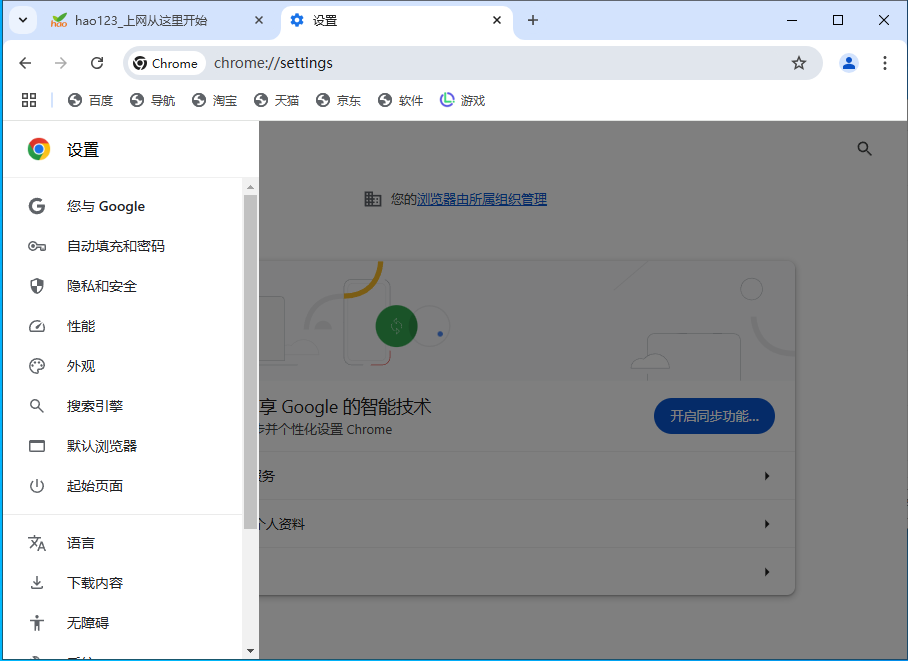
Task: Select 无障碍 in settings sidebar
Action: 123,623
